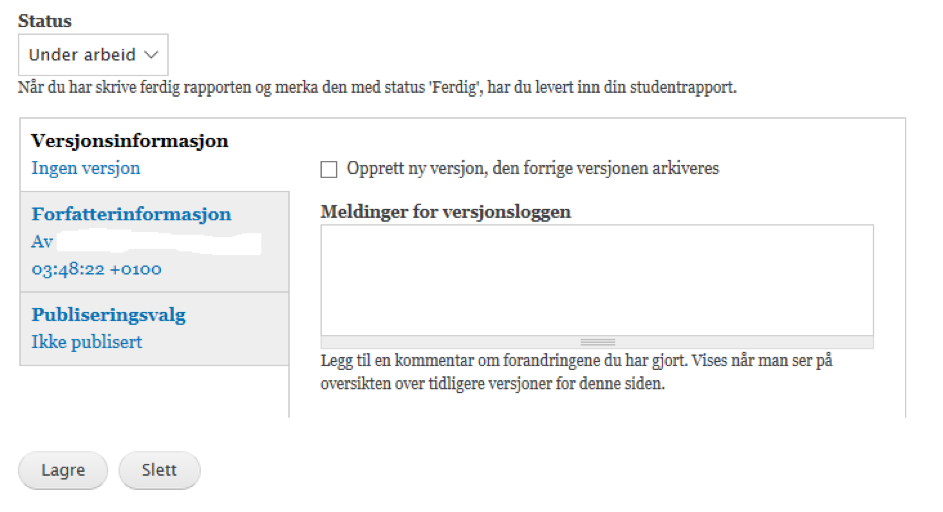Enable the "Opprett ny versjon" checkbox
Screen dimensions: 943x512
click(x=329, y=169)
